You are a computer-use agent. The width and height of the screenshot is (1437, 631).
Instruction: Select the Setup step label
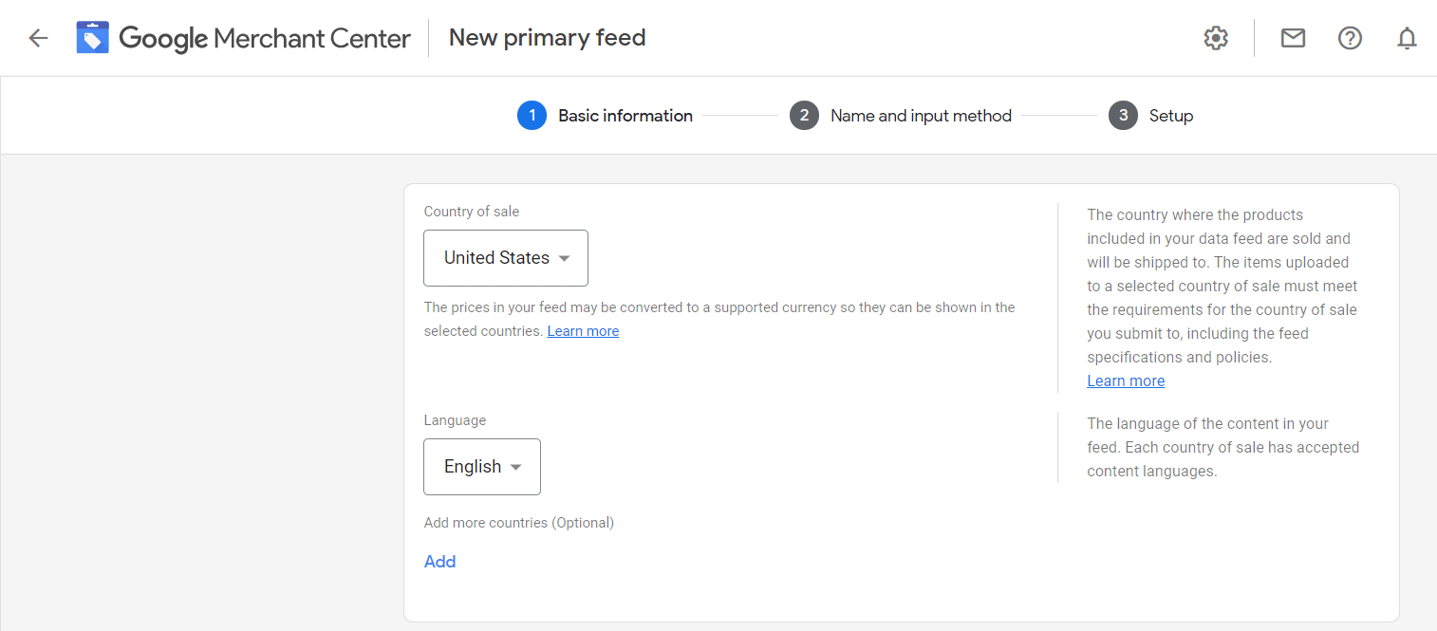(x=1170, y=115)
